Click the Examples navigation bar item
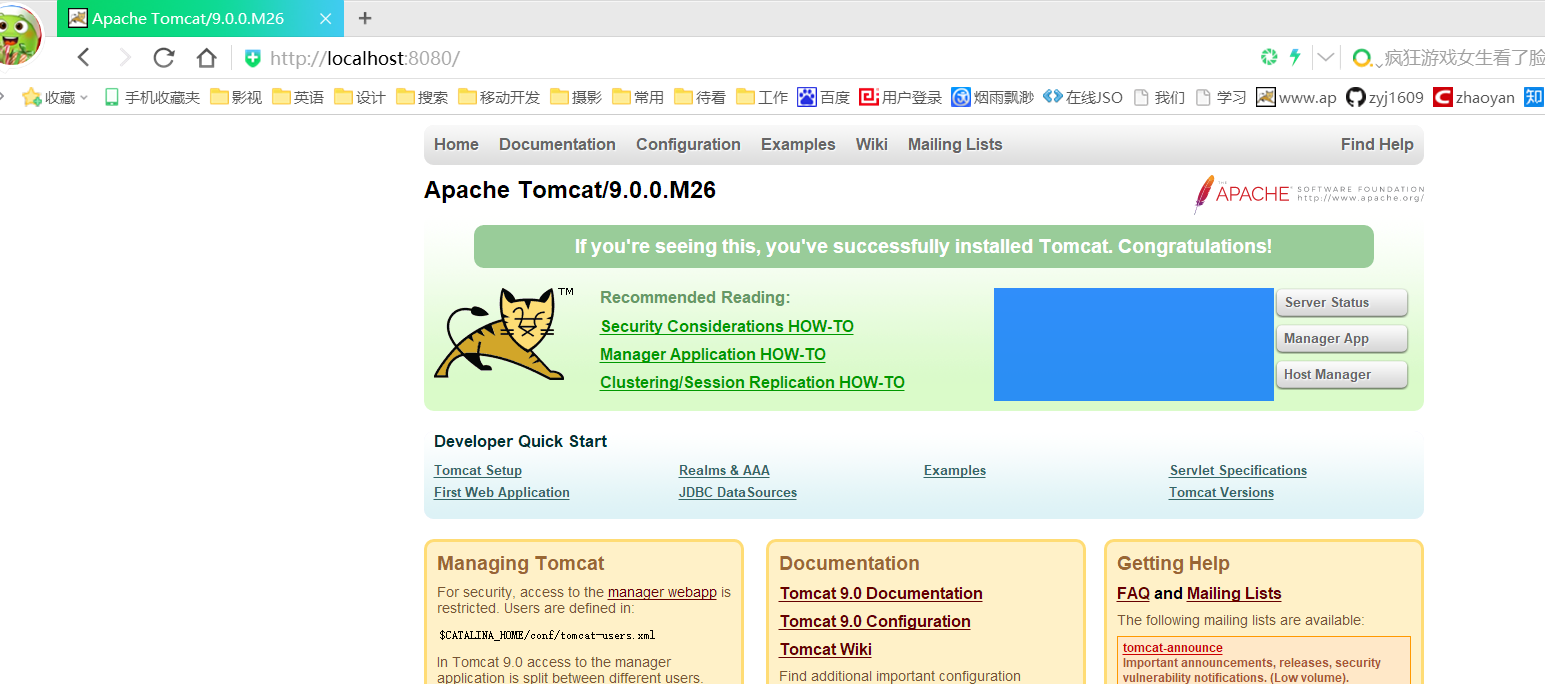 798,144
